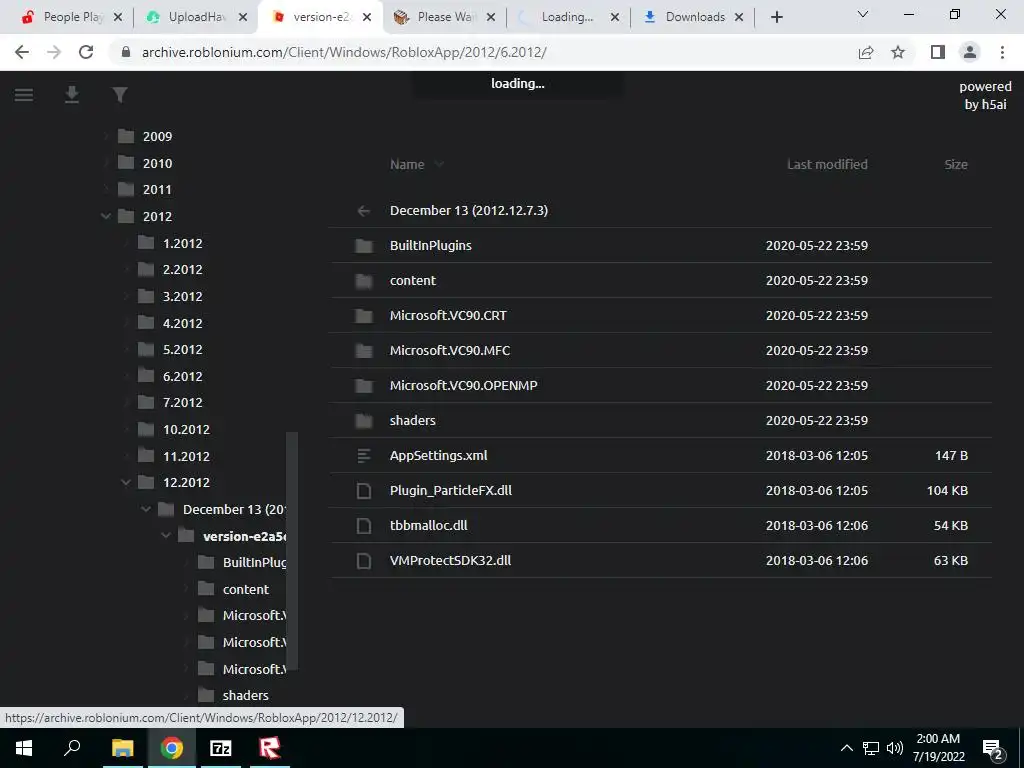Collapse the 12.2012 tree folder

click(x=126, y=483)
